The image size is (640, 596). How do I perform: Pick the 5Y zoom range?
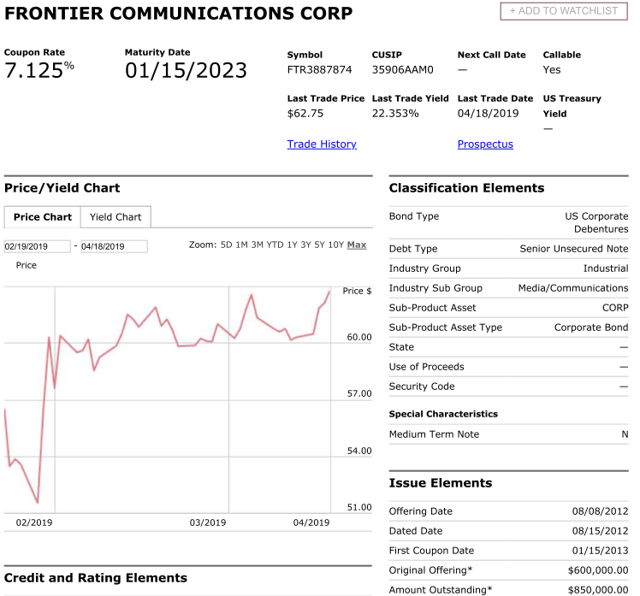(x=320, y=245)
